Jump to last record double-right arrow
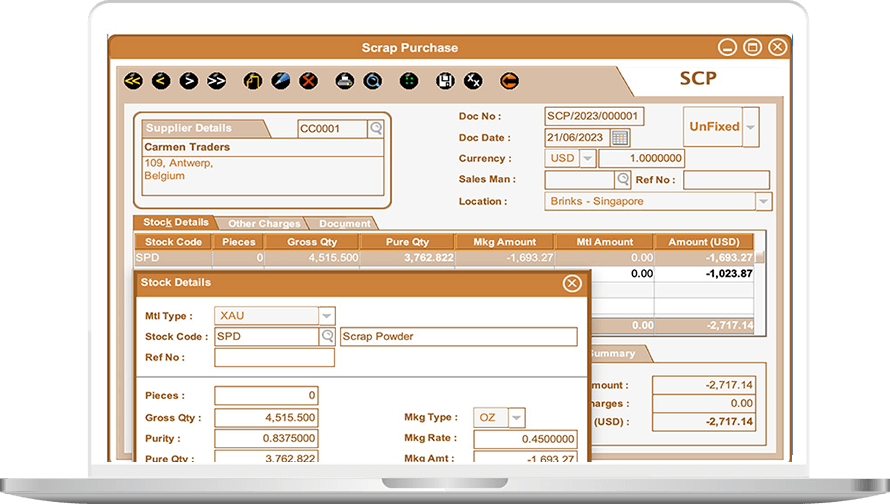The image size is (890, 504). pyautogui.click(x=217, y=81)
